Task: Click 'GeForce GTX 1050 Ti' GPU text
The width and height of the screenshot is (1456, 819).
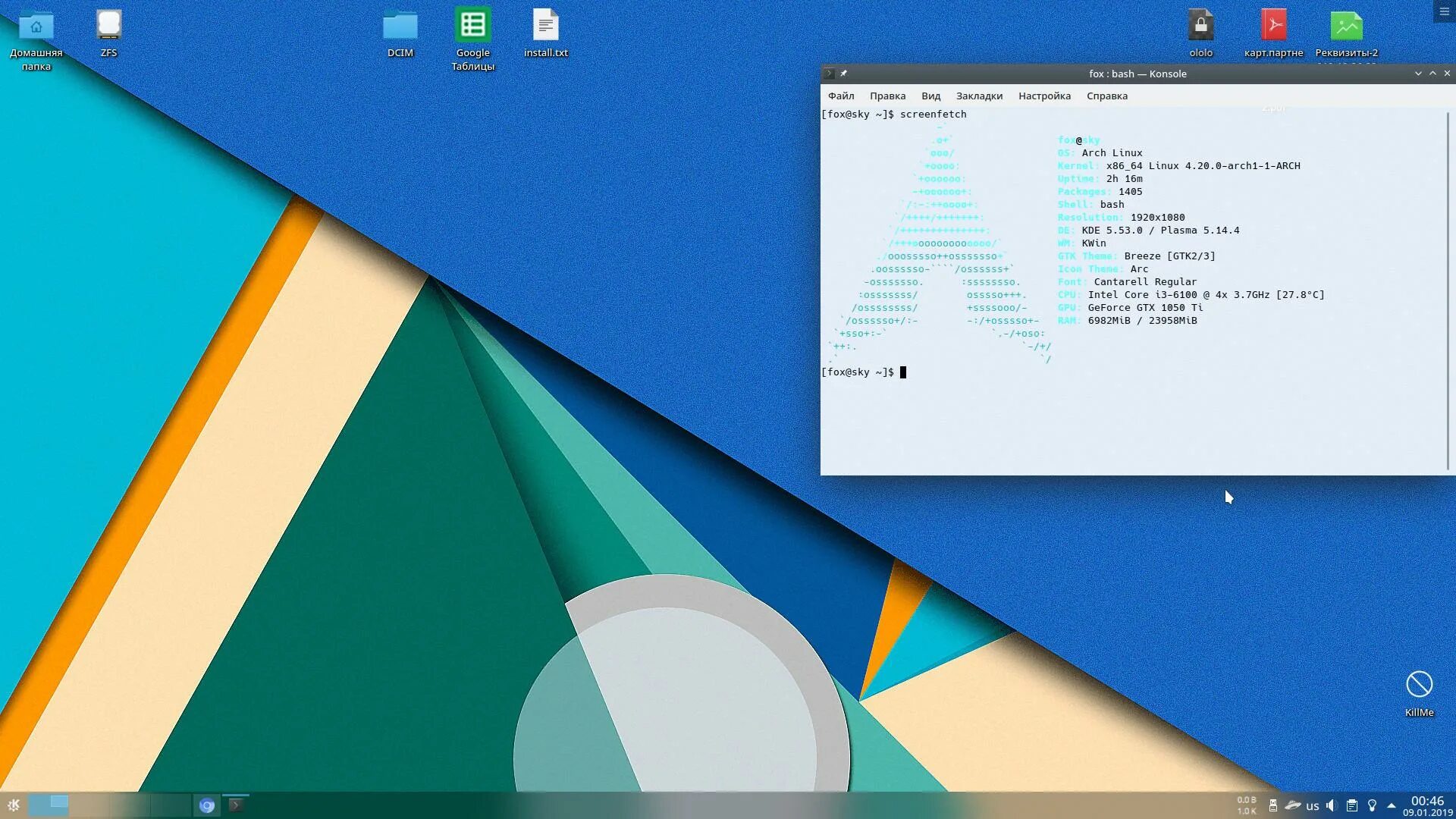Action: point(1145,308)
